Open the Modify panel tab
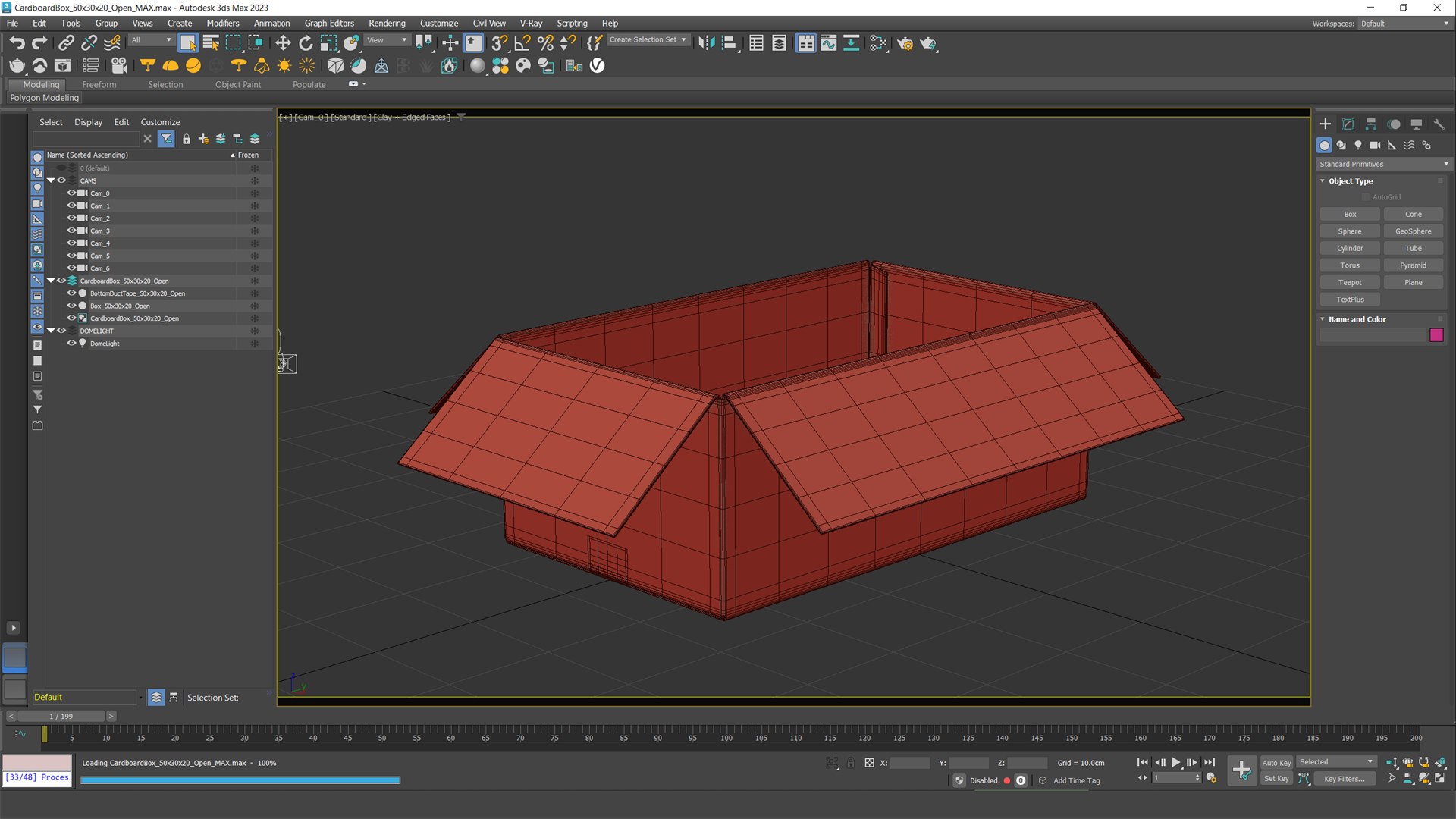The height and width of the screenshot is (819, 1456). [x=1348, y=124]
